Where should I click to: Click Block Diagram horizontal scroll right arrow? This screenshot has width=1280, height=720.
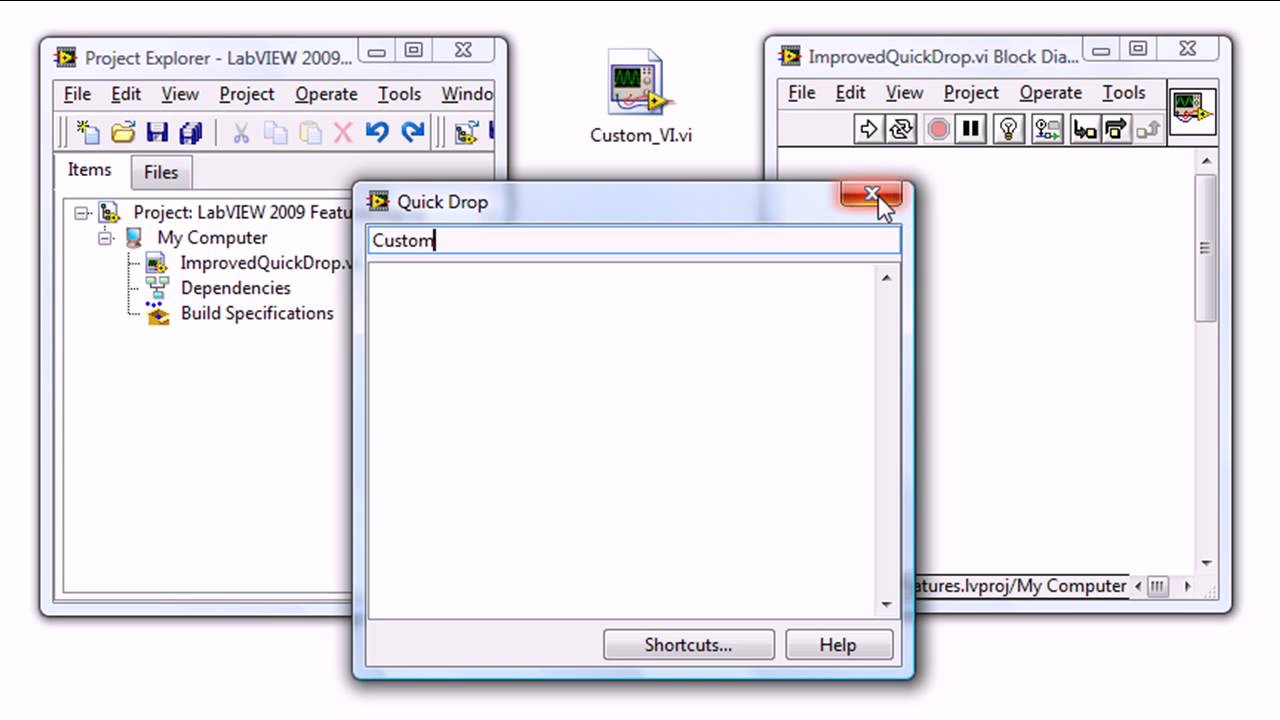pos(1188,586)
